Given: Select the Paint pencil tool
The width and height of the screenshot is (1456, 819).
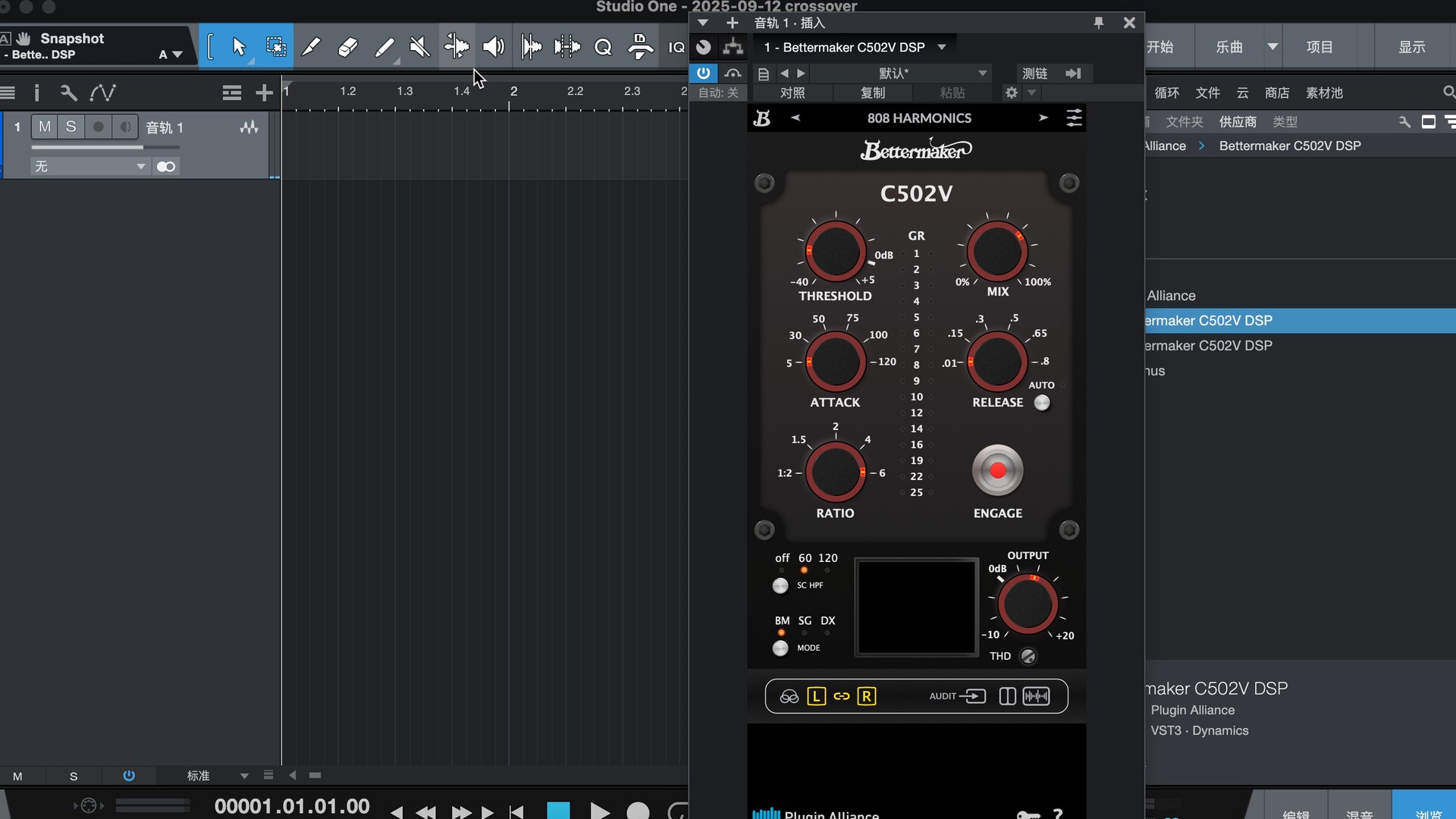Looking at the screenshot, I should coord(384,47).
